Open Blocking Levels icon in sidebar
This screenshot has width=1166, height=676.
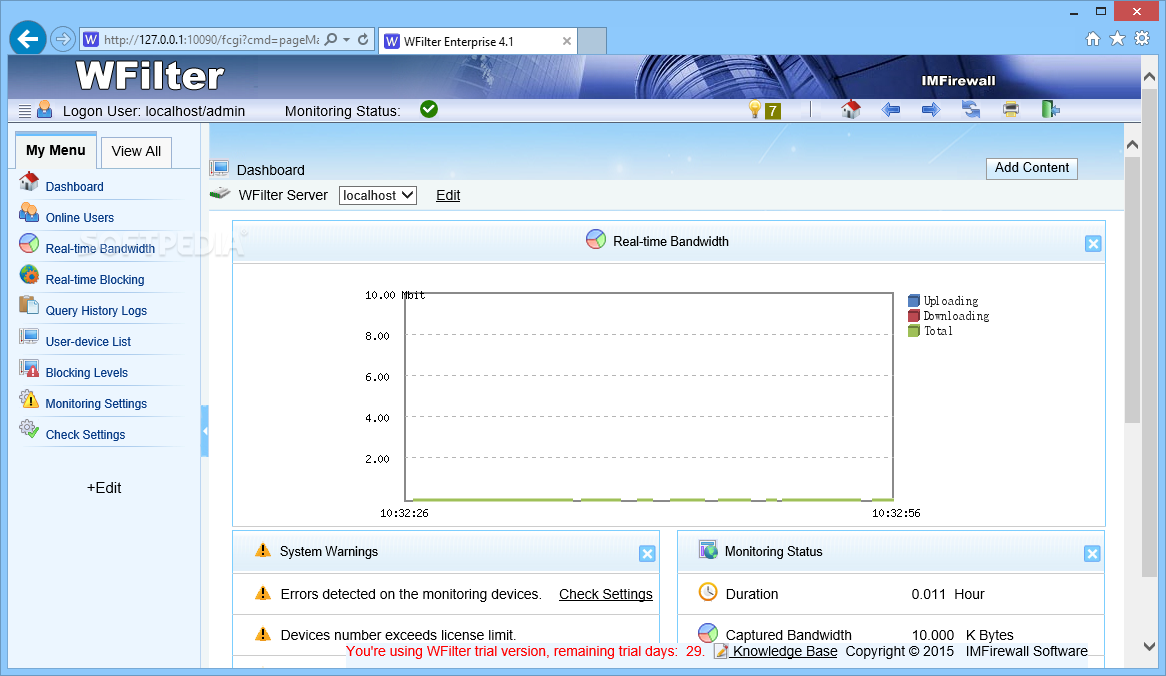click(x=29, y=367)
